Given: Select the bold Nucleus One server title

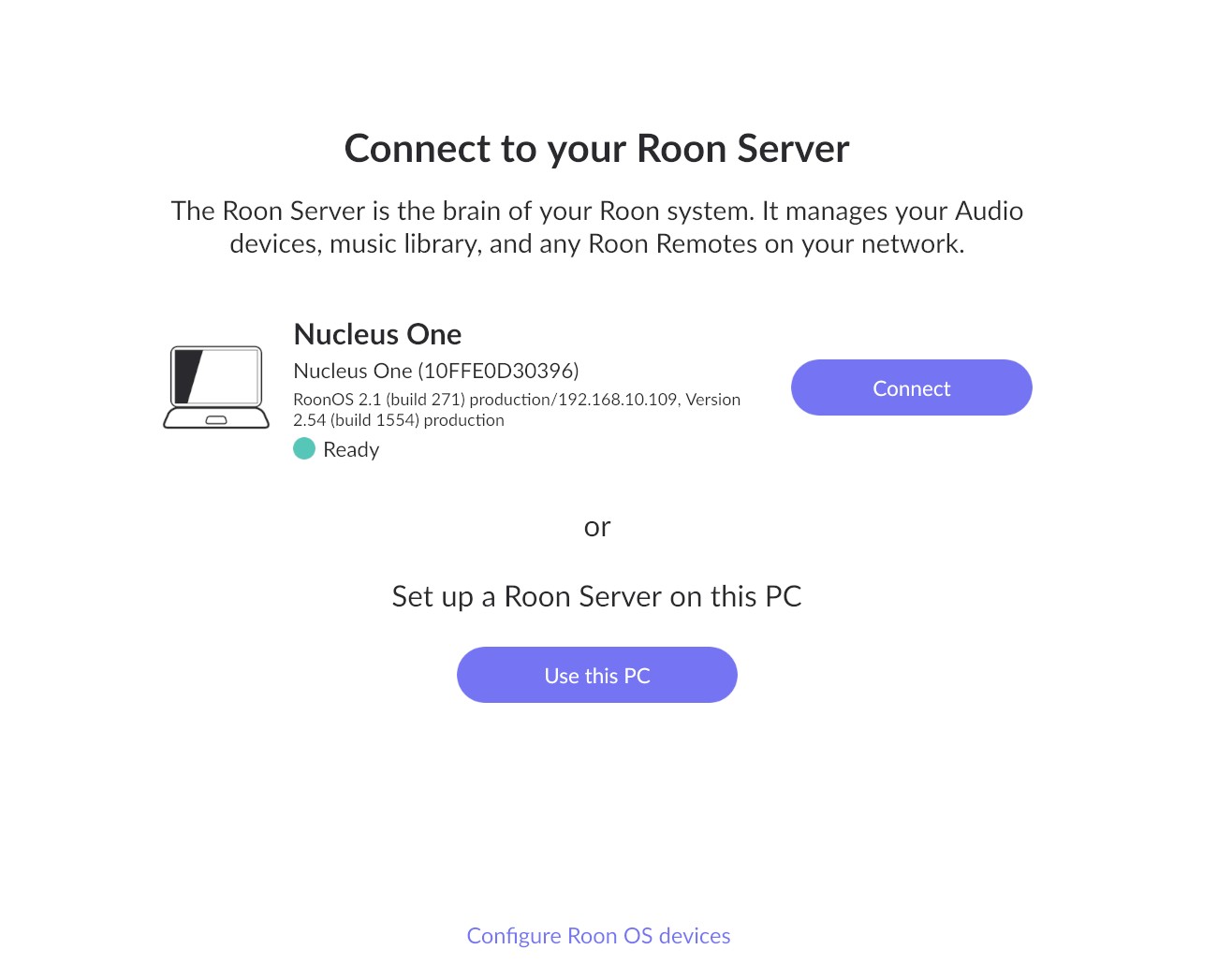Looking at the screenshot, I should 377,334.
